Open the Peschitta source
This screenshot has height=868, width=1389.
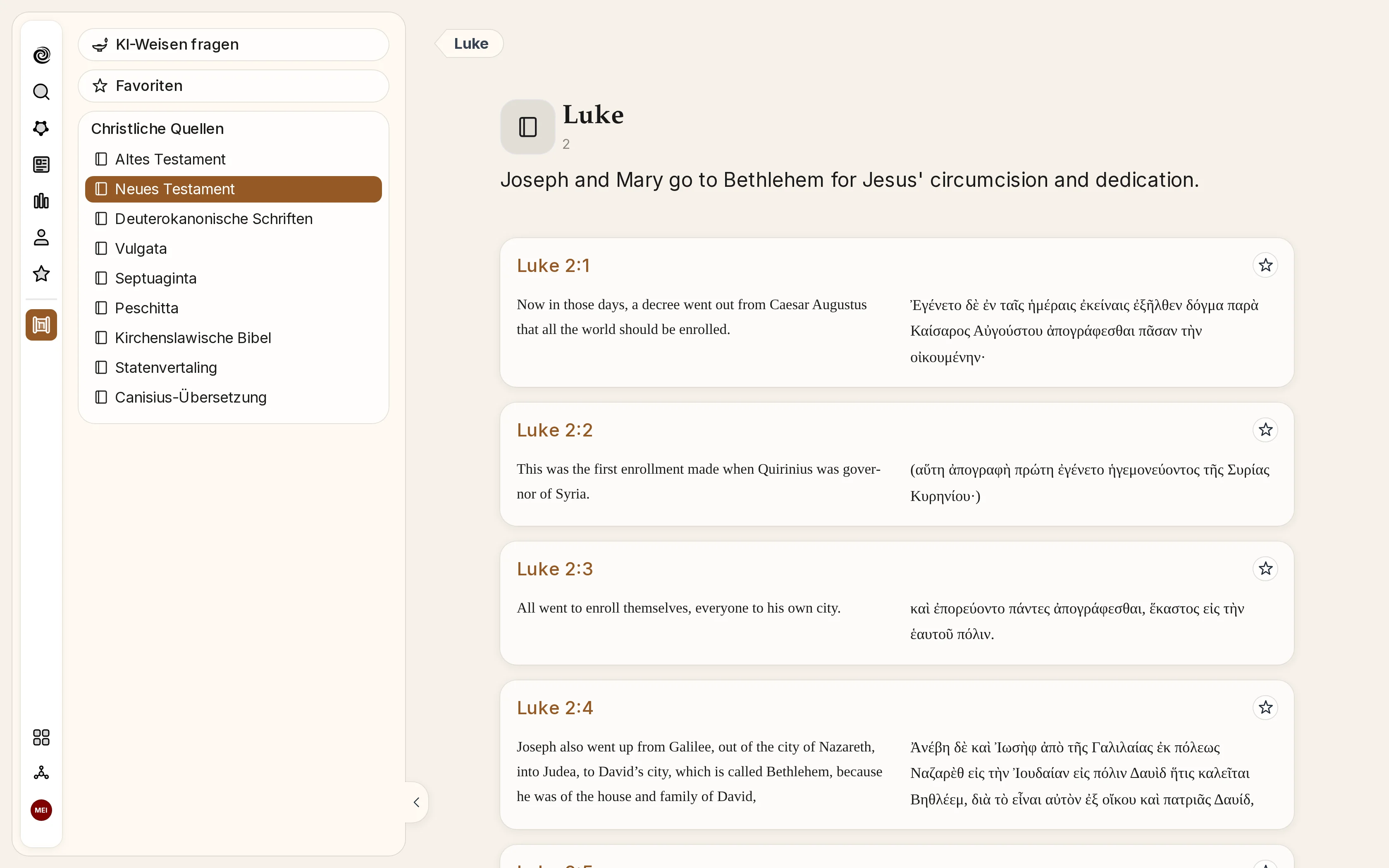234,308
